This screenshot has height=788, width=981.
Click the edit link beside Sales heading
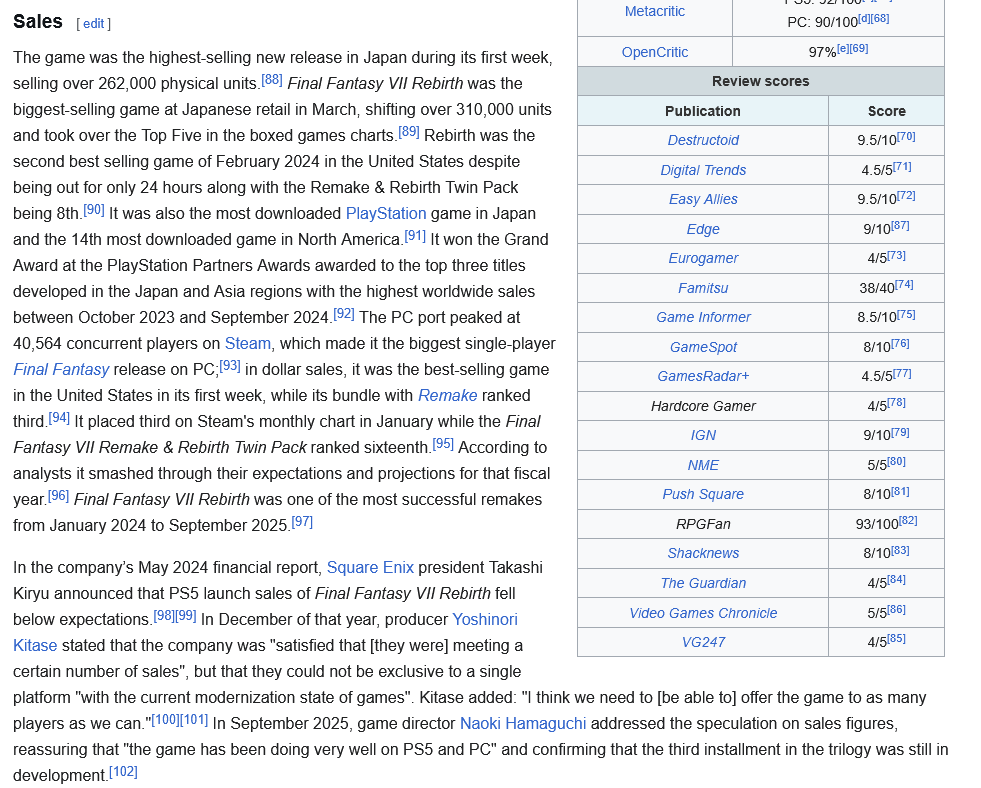93,24
